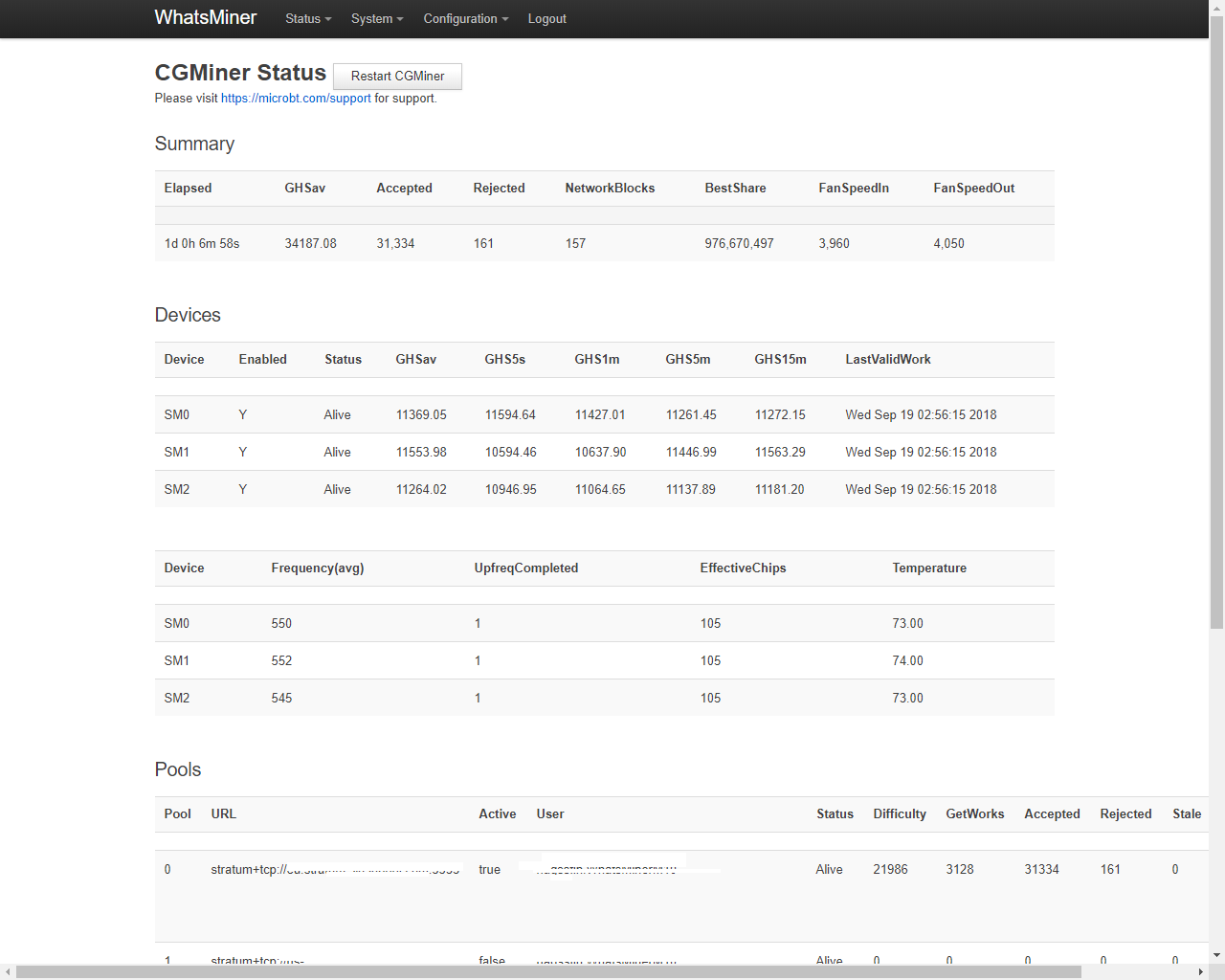Click the horizontal scrollbar left arrow

pos(8,972)
